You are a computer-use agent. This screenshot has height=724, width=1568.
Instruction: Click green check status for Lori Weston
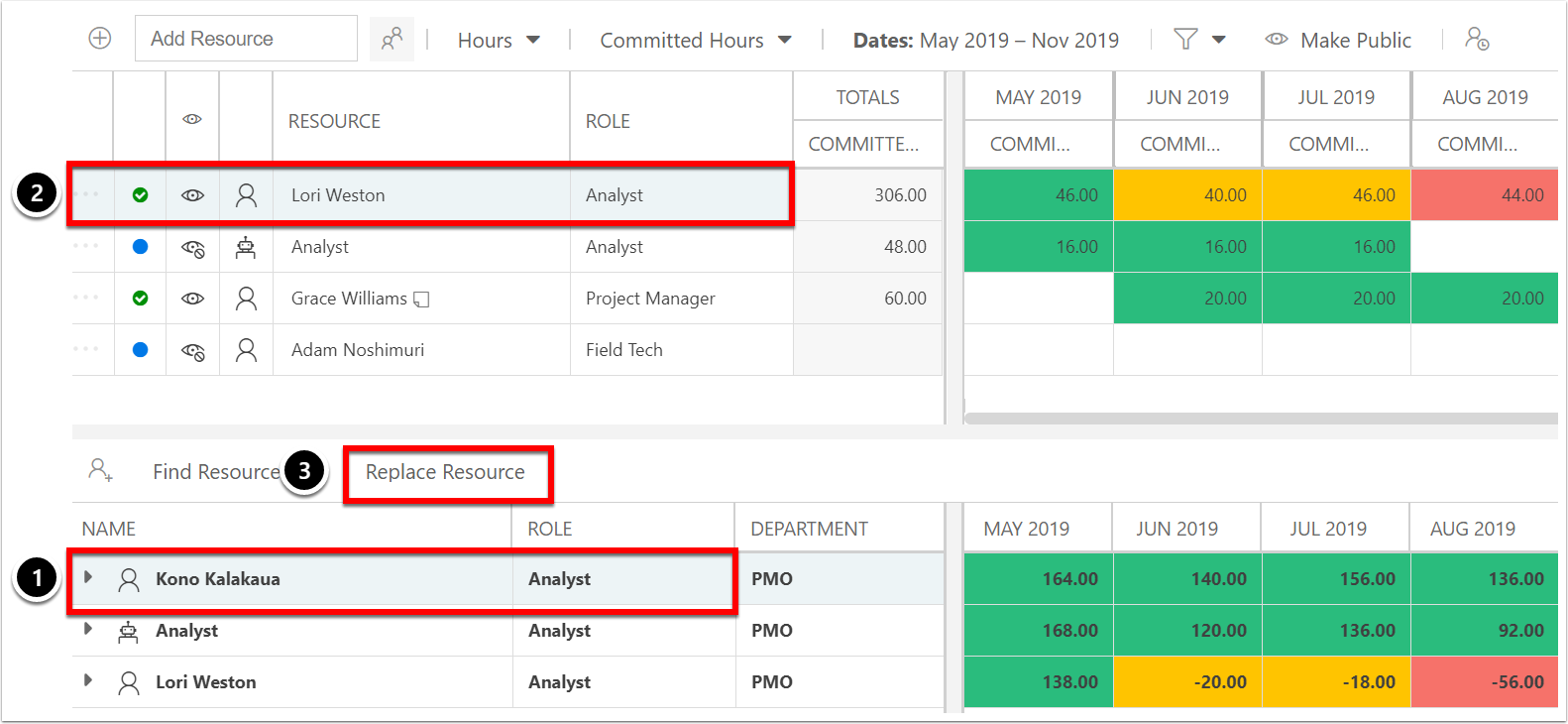coord(140,195)
